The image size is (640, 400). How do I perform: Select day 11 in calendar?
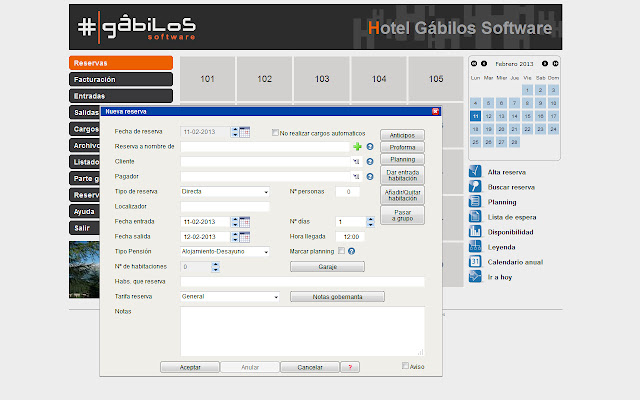point(475,116)
